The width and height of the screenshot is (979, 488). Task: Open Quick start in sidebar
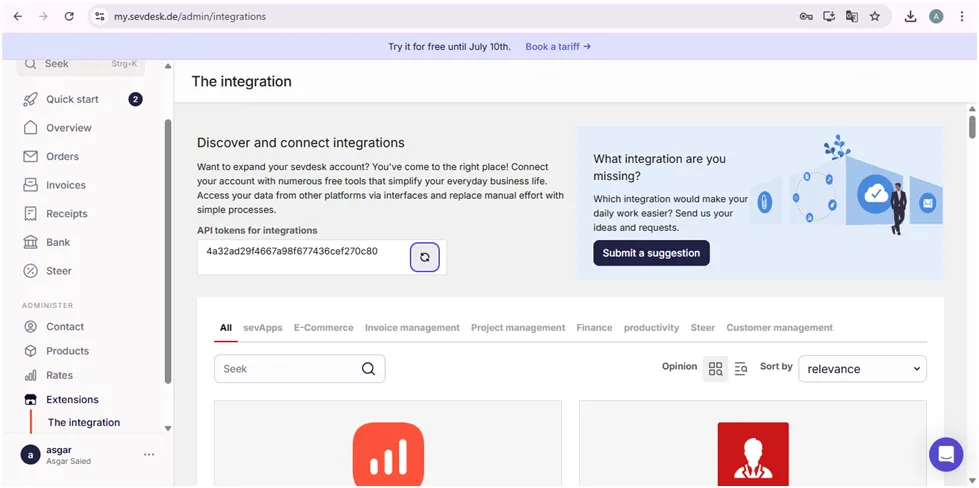[x=72, y=99]
